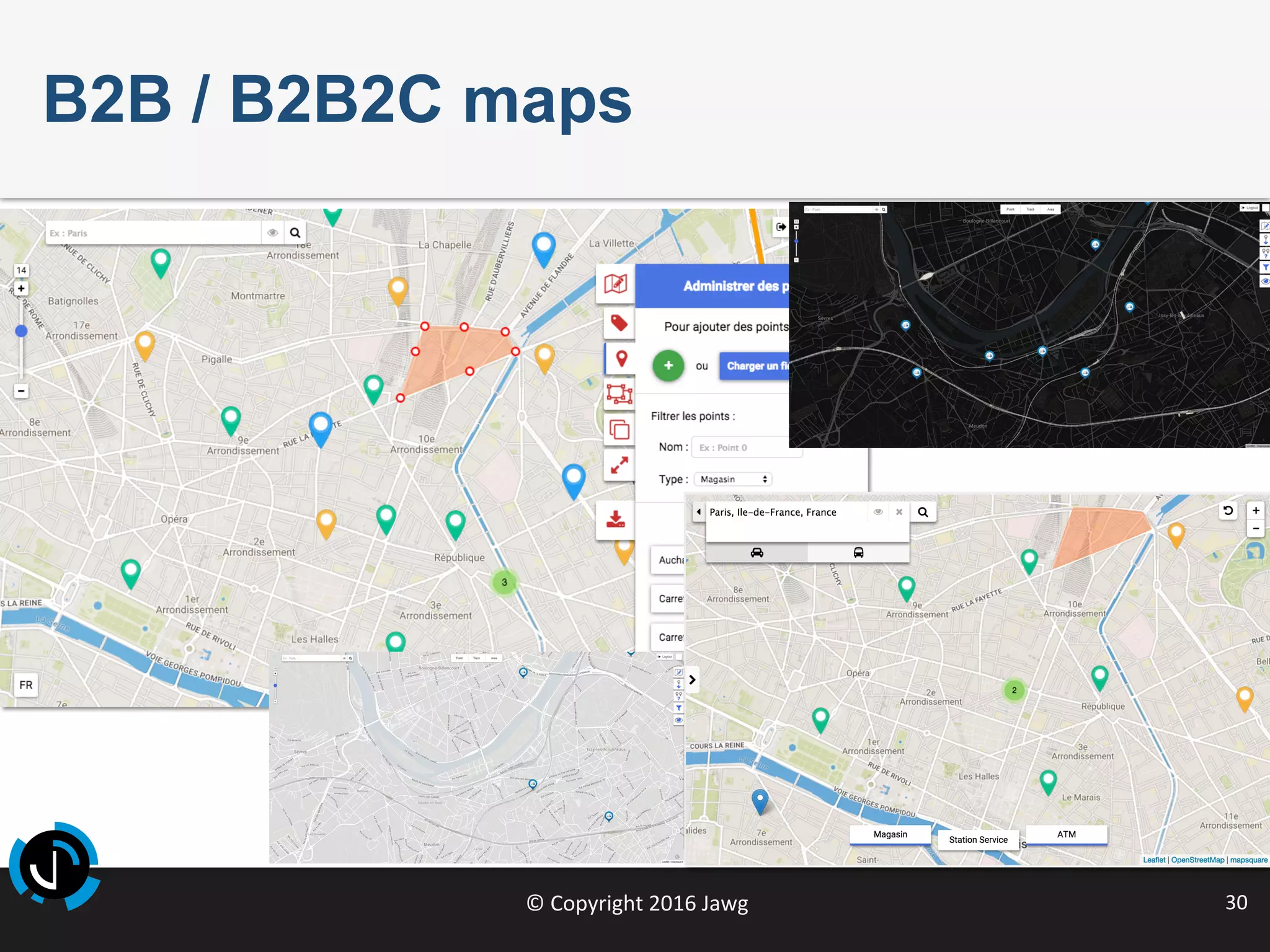This screenshot has height=952, width=1270.
Task: Click the copy layers icon
Action: point(619,430)
